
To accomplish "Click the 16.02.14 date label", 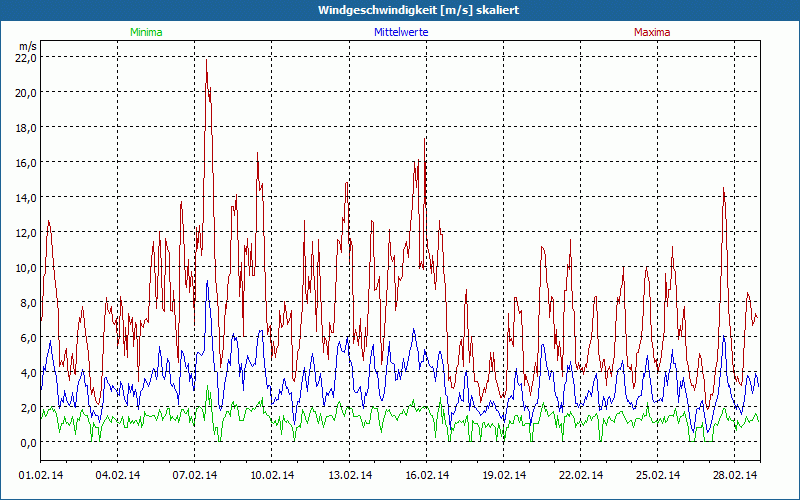I will tap(427, 475).
